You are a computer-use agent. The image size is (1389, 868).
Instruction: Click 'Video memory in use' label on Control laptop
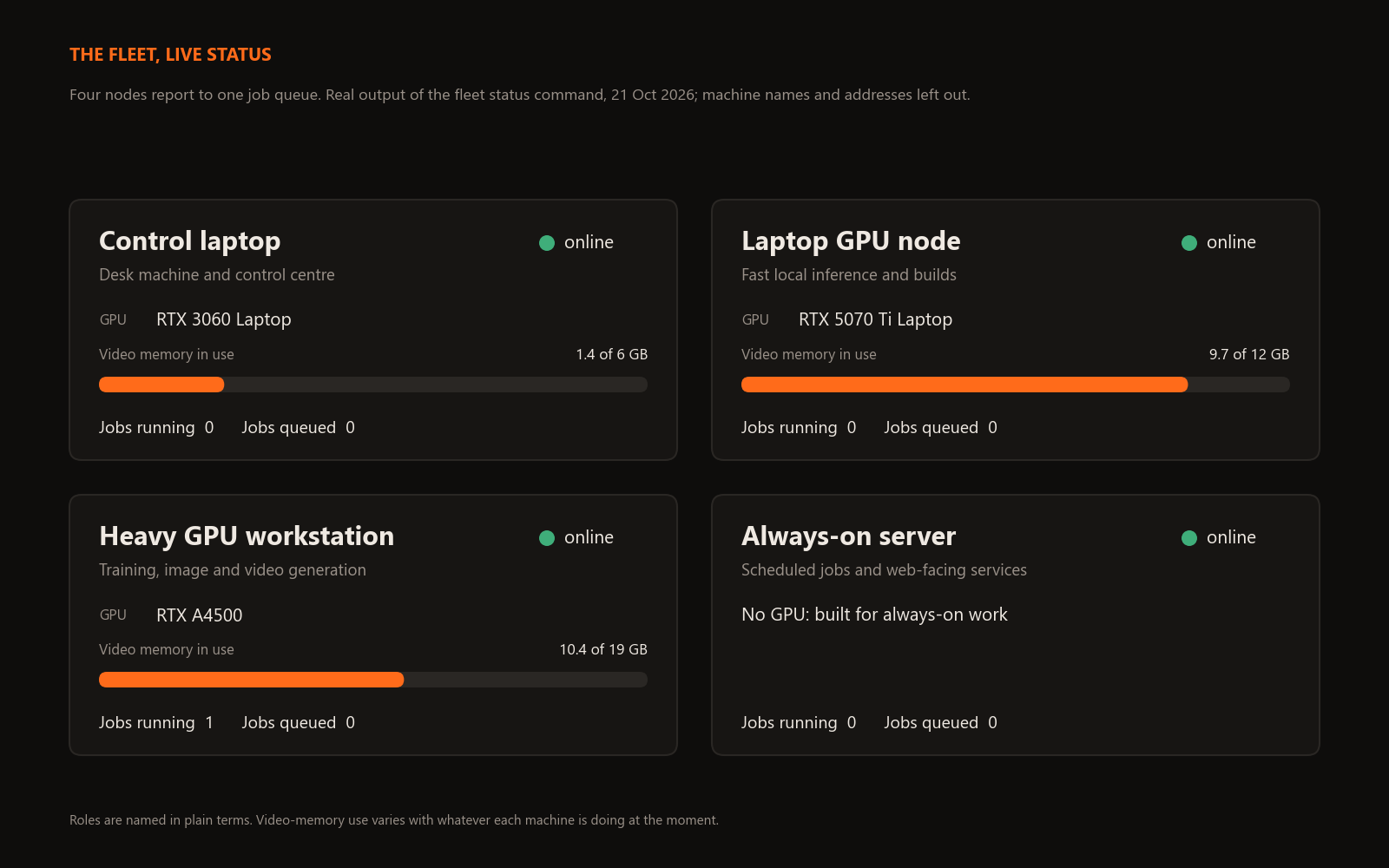click(x=167, y=354)
